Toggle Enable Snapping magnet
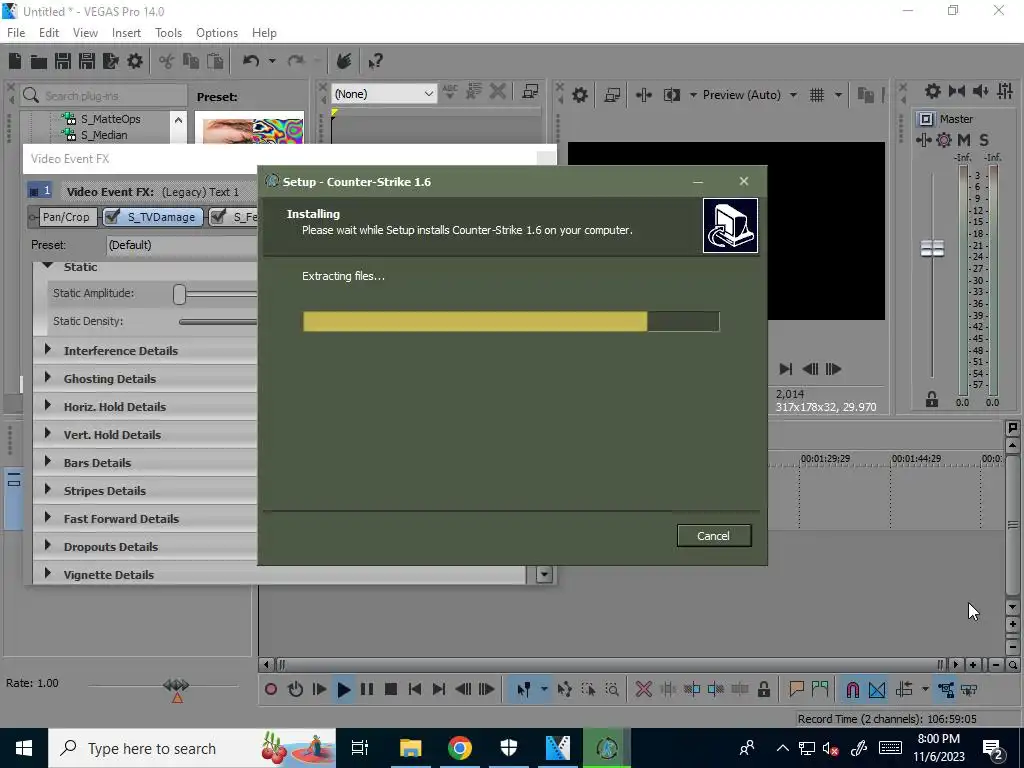This screenshot has height=768, width=1024. point(852,689)
